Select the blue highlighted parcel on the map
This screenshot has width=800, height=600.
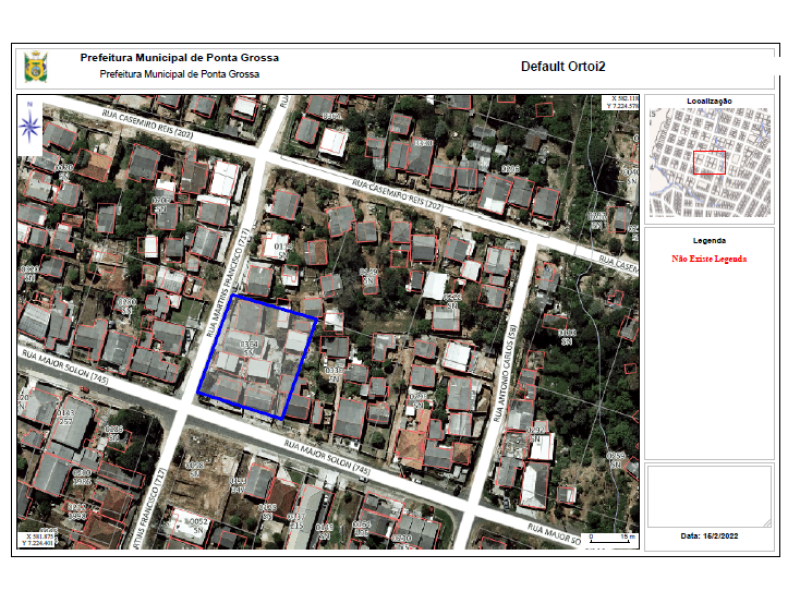coord(257,357)
